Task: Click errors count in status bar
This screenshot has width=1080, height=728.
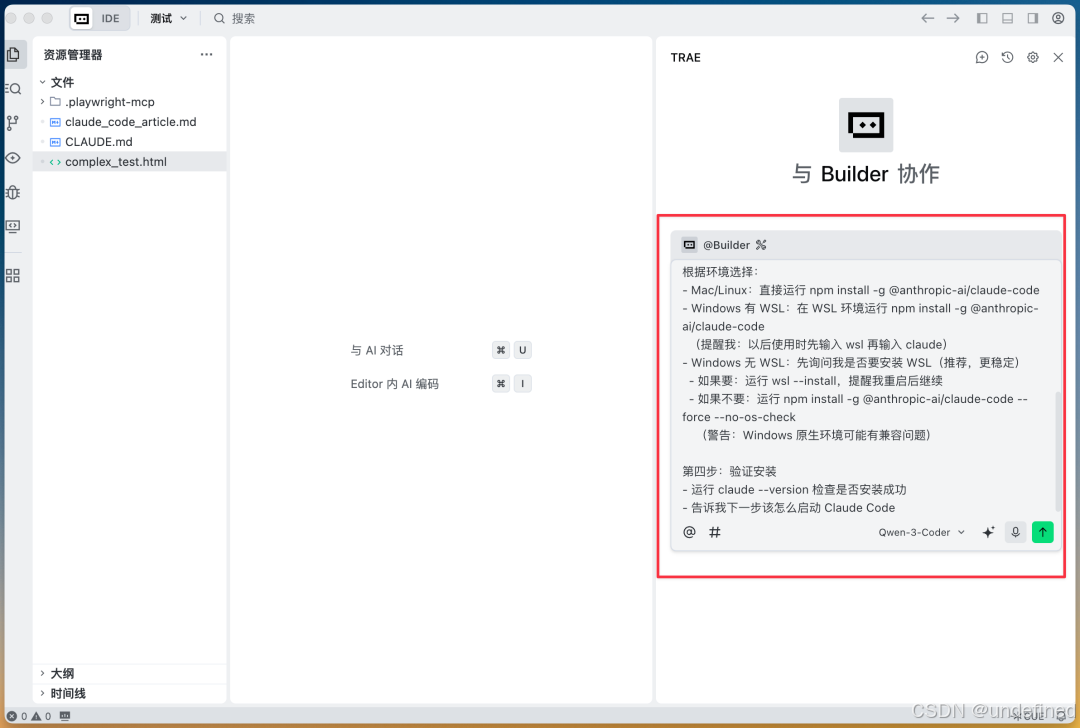Action: tap(18, 716)
